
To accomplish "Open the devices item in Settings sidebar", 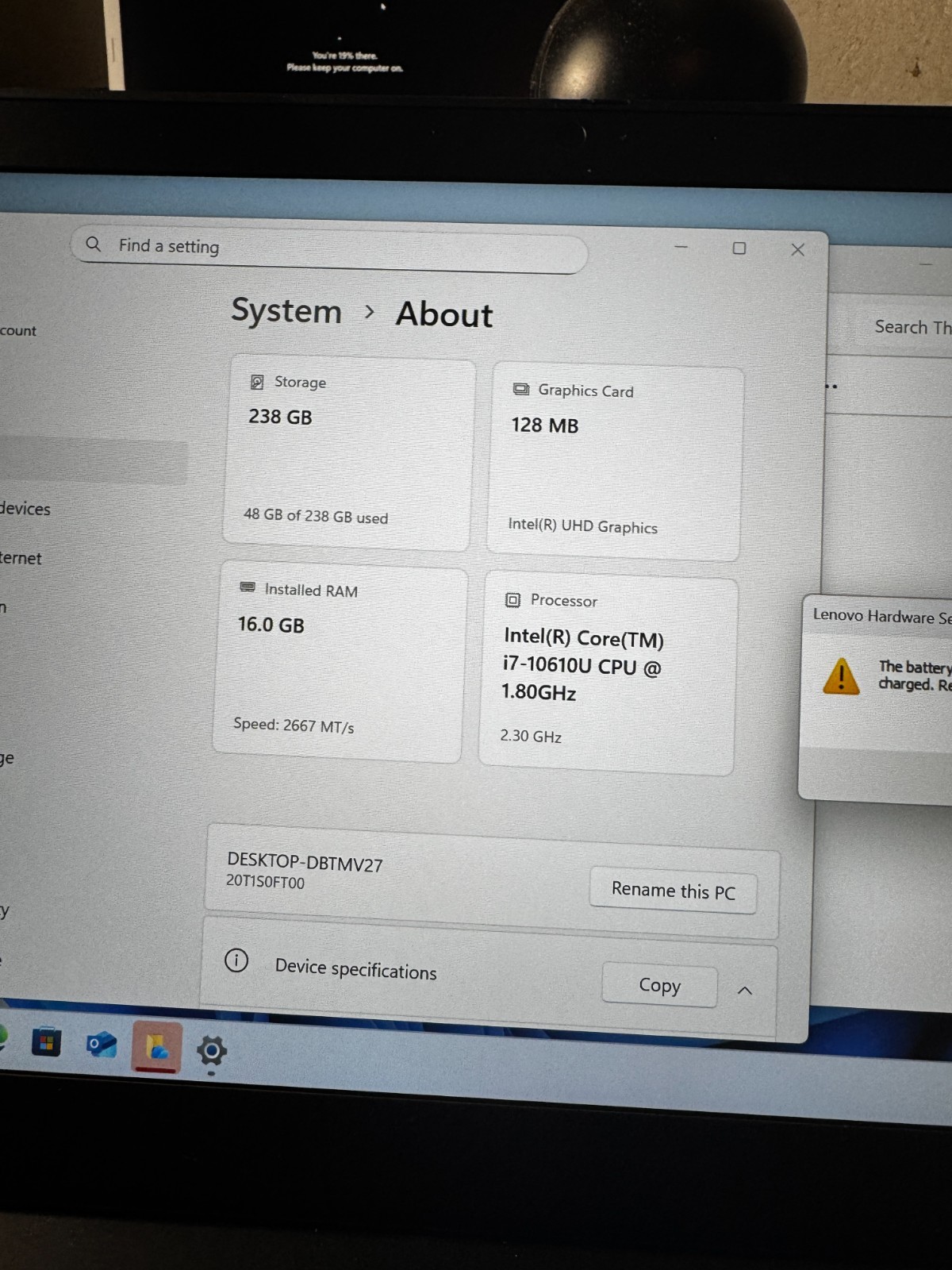I will click(x=25, y=509).
